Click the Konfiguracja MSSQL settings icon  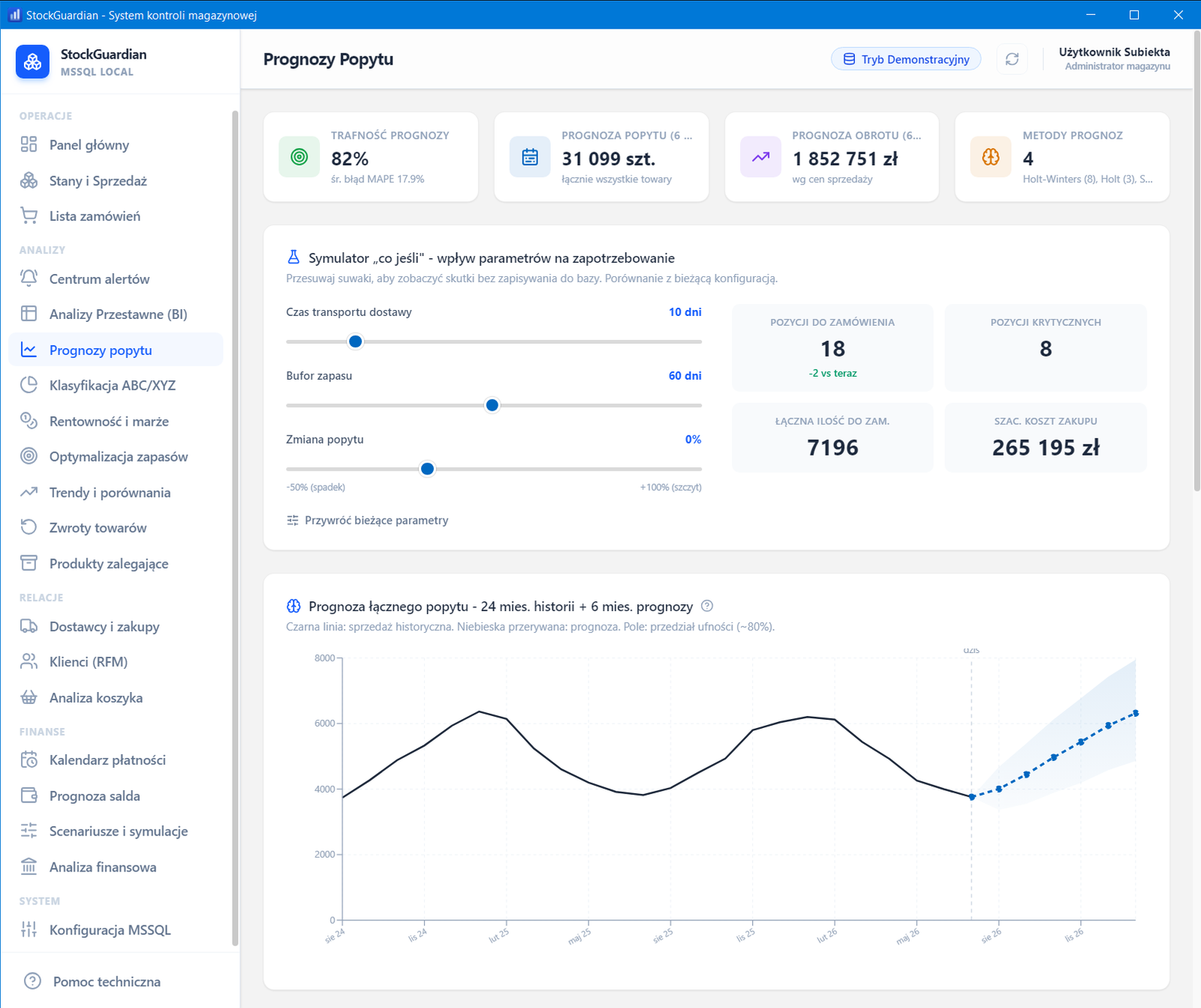coord(29,930)
